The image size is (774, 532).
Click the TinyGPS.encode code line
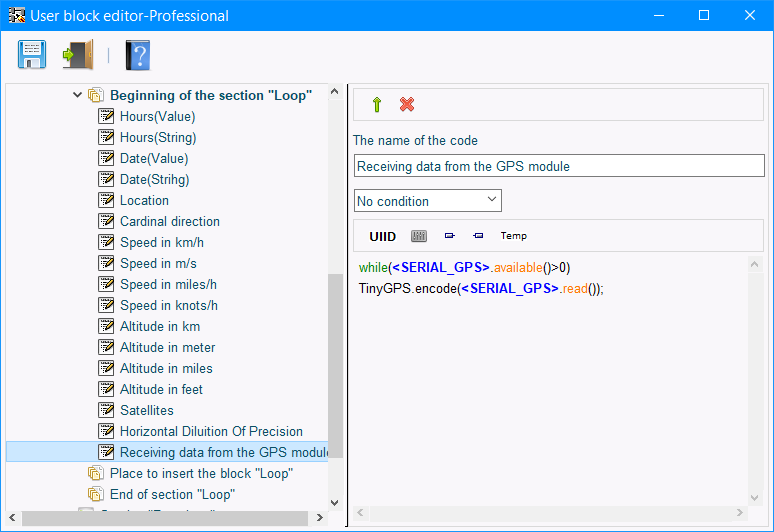click(x=481, y=288)
